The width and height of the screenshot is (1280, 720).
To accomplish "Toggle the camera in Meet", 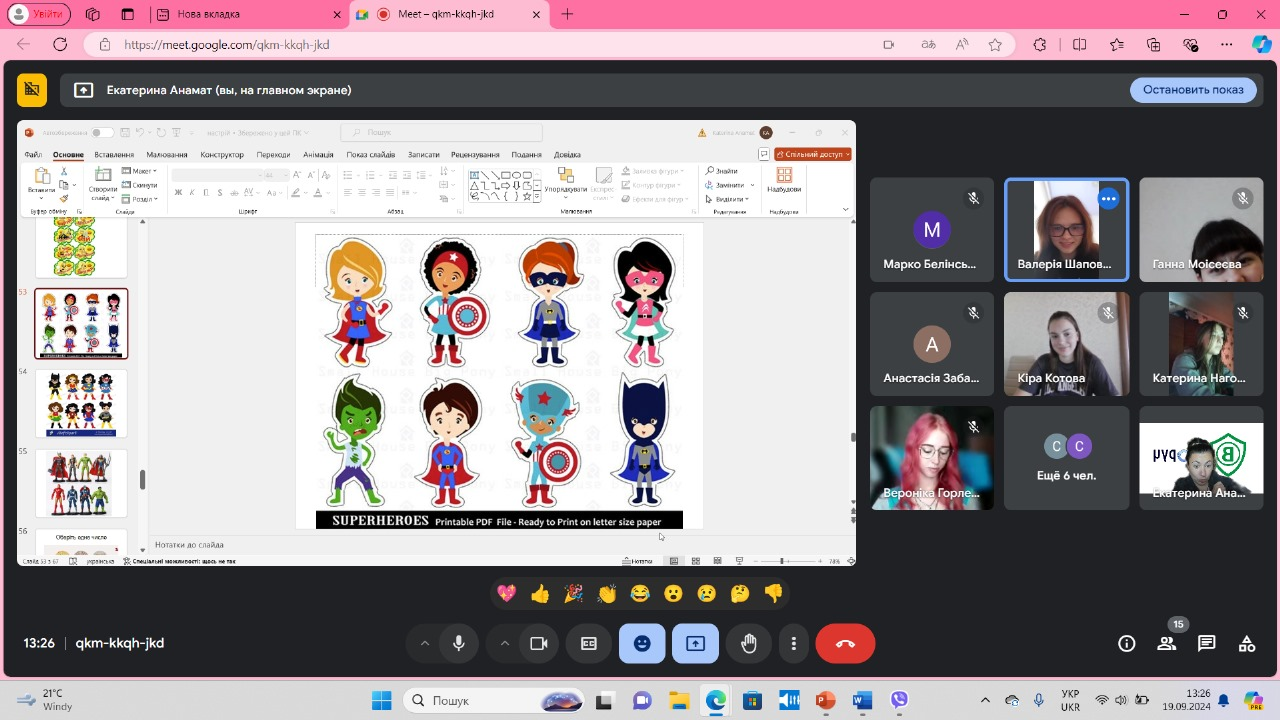I will (x=539, y=643).
